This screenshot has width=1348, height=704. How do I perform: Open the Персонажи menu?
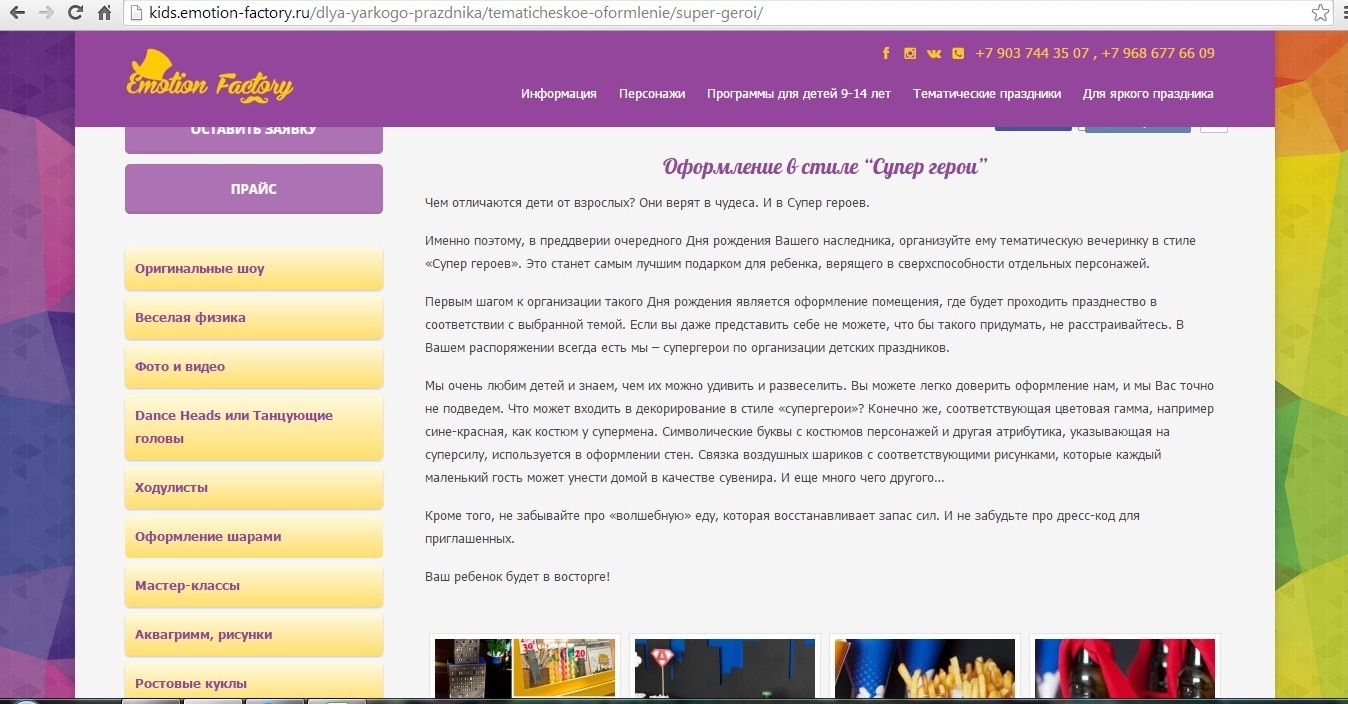(x=652, y=94)
